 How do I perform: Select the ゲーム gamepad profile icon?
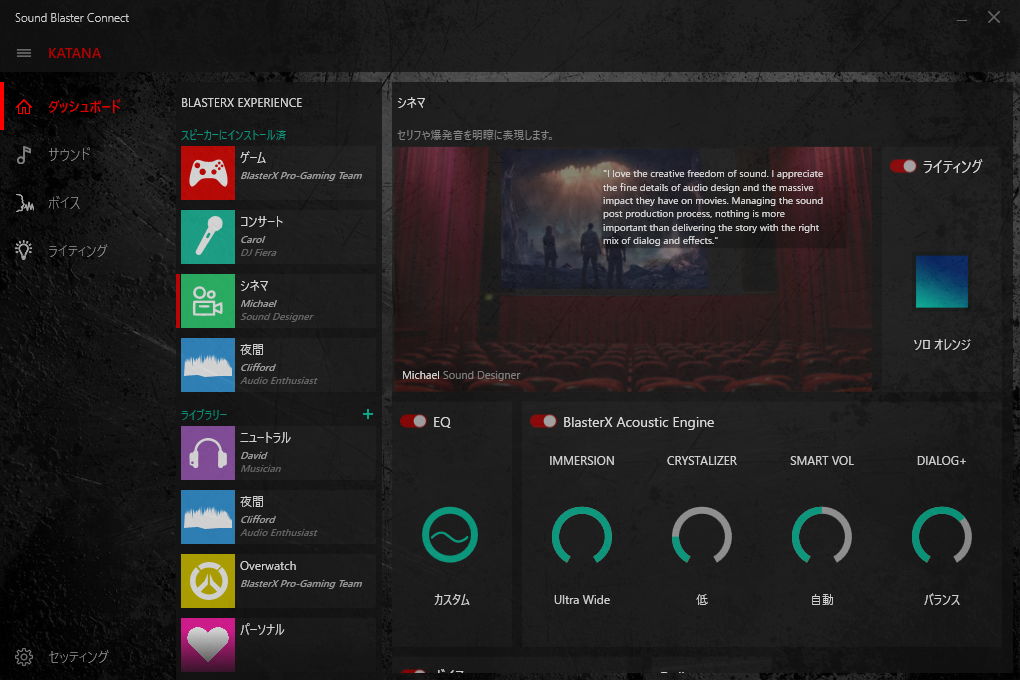pyautogui.click(x=208, y=173)
